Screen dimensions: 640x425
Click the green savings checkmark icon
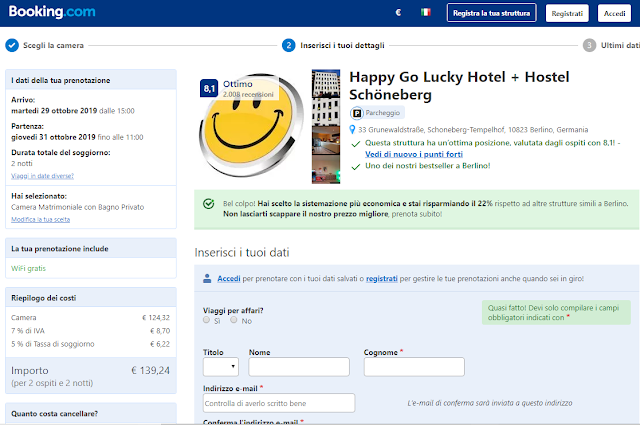[x=209, y=203]
